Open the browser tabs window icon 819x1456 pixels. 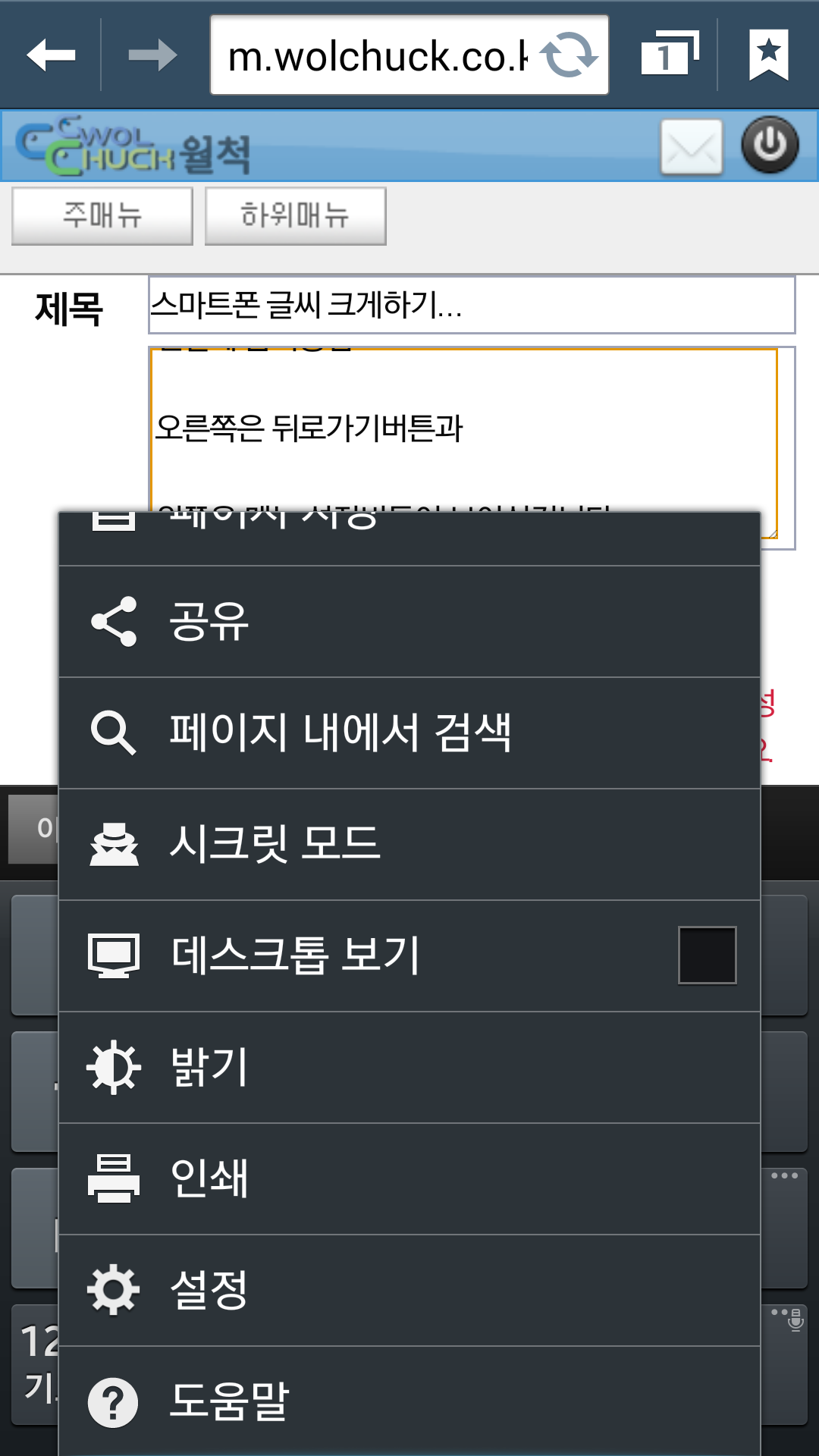click(670, 55)
